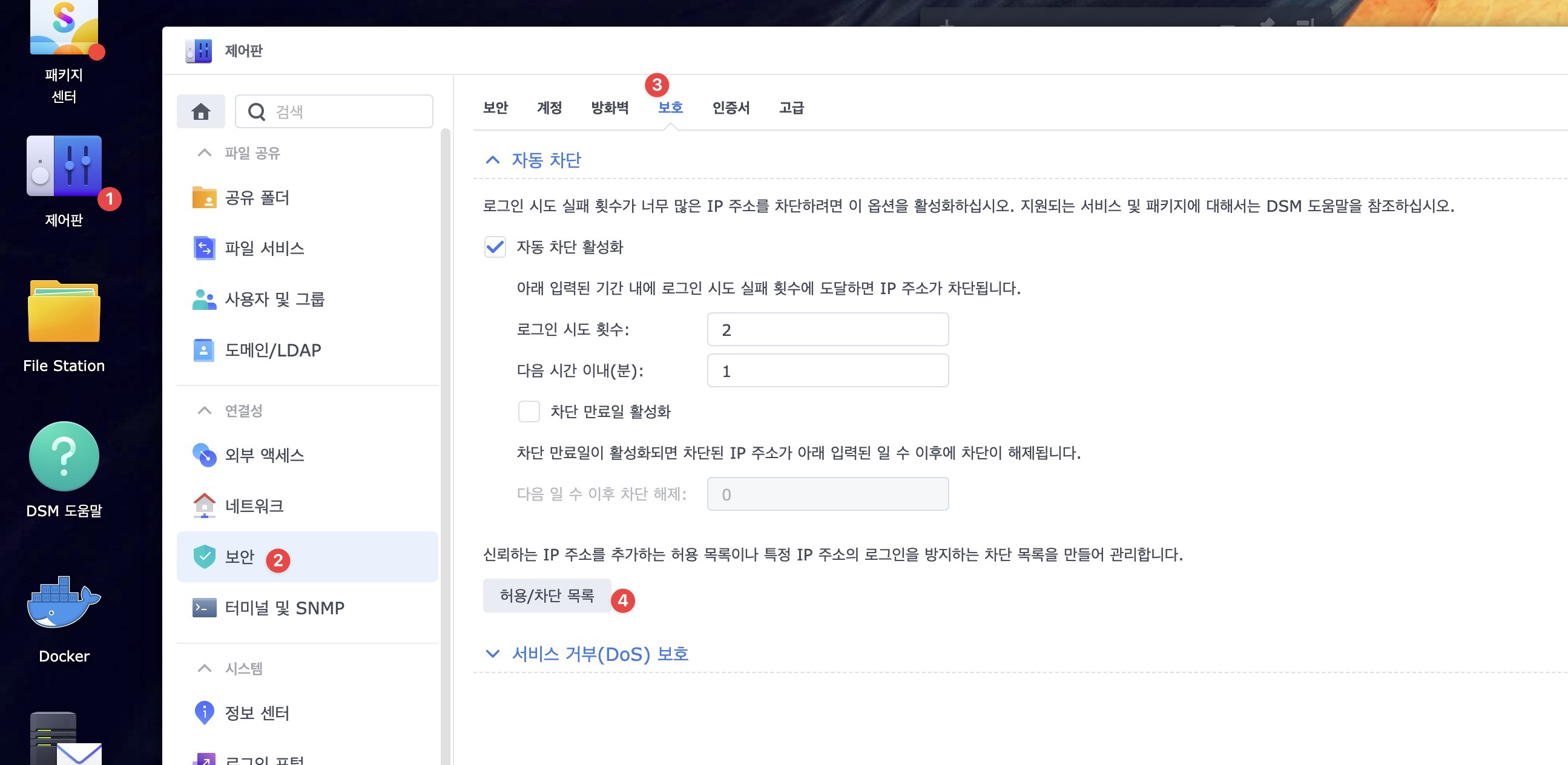
Task: Expand DoS protection (서비스 거부 보호) section
Action: pos(492,654)
